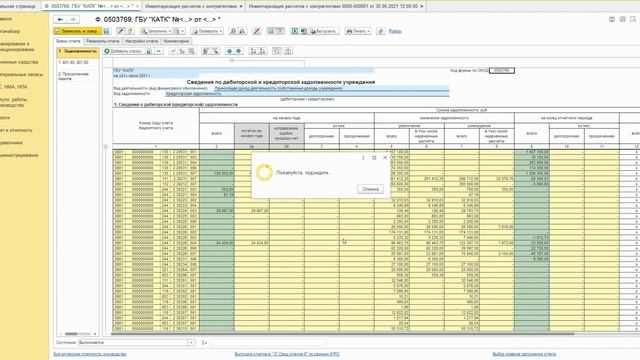The width and height of the screenshot is (640, 360).
Task: Click the green Excel export icon
Action: 295,31
